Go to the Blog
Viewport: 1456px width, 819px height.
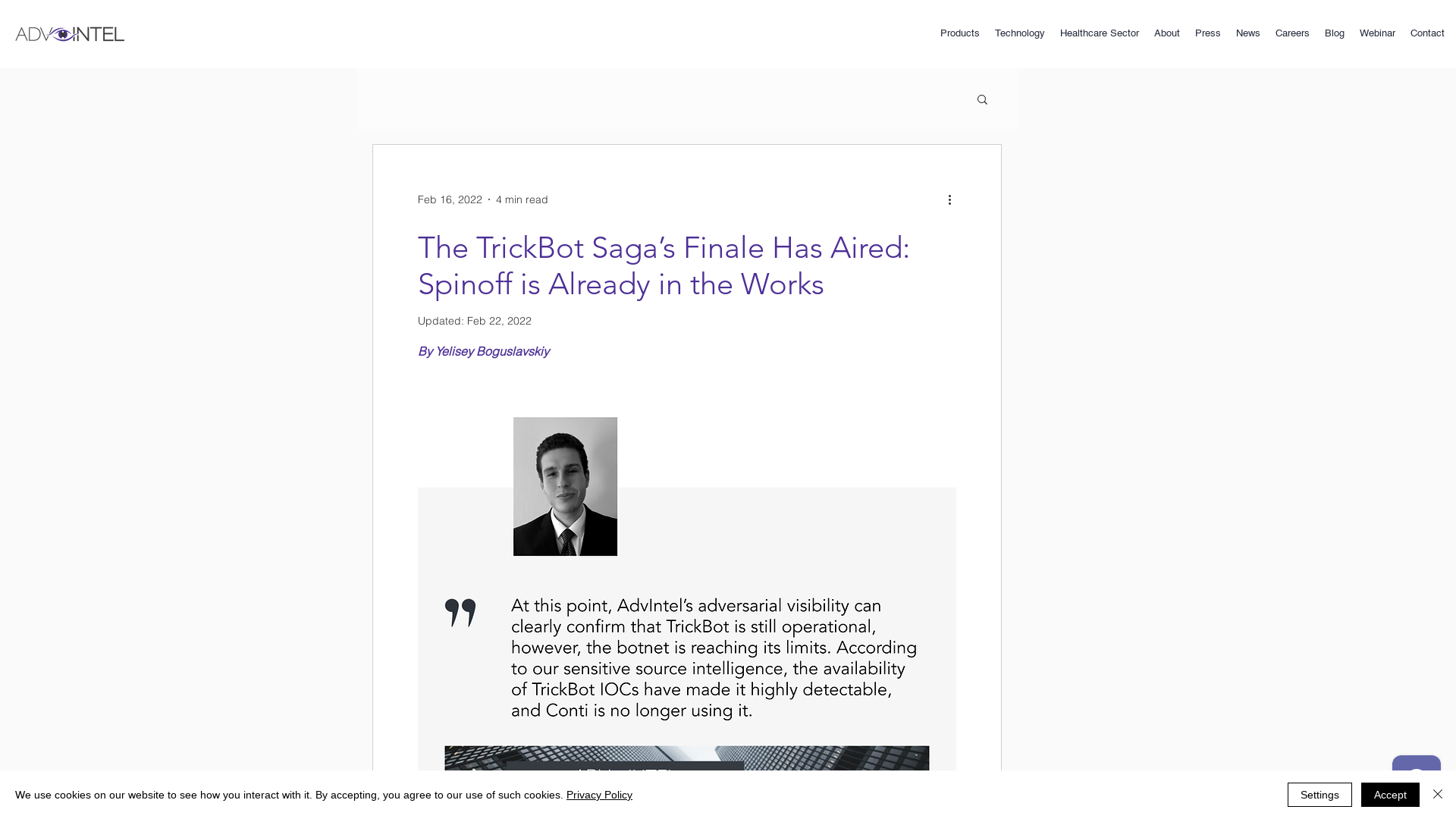tap(1334, 33)
